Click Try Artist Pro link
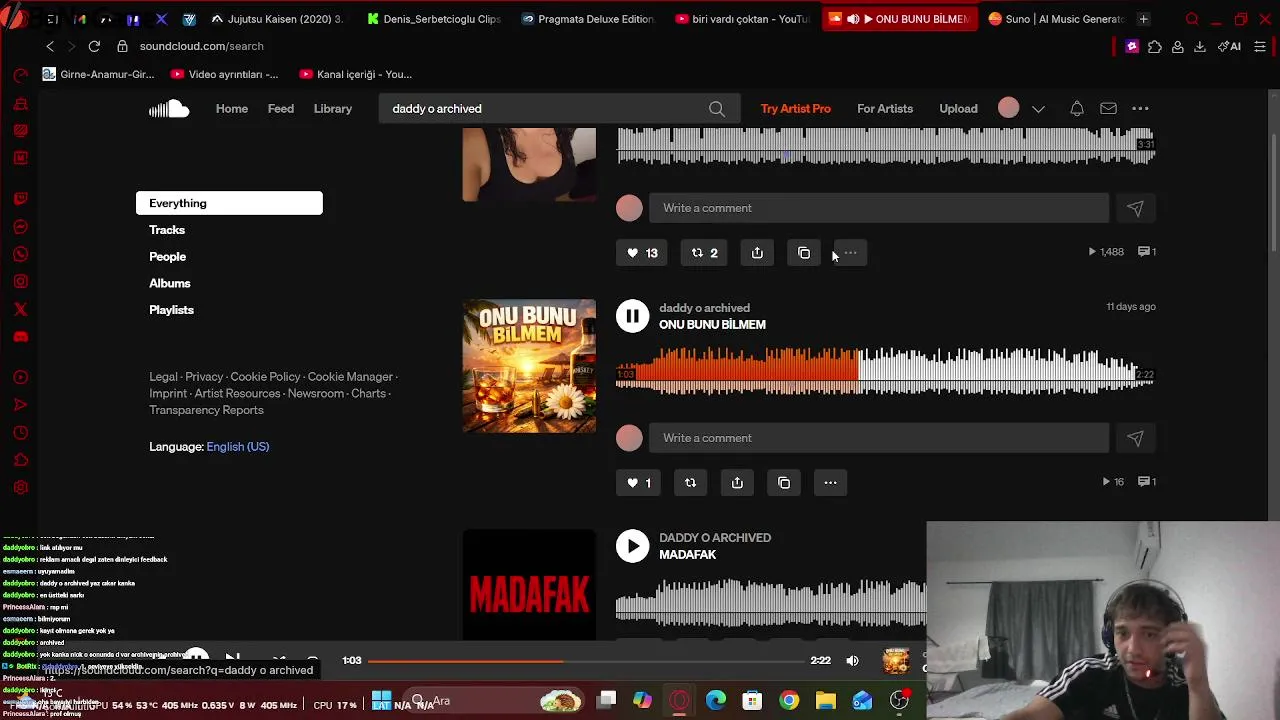Screen dimensions: 1280x720 796,108
